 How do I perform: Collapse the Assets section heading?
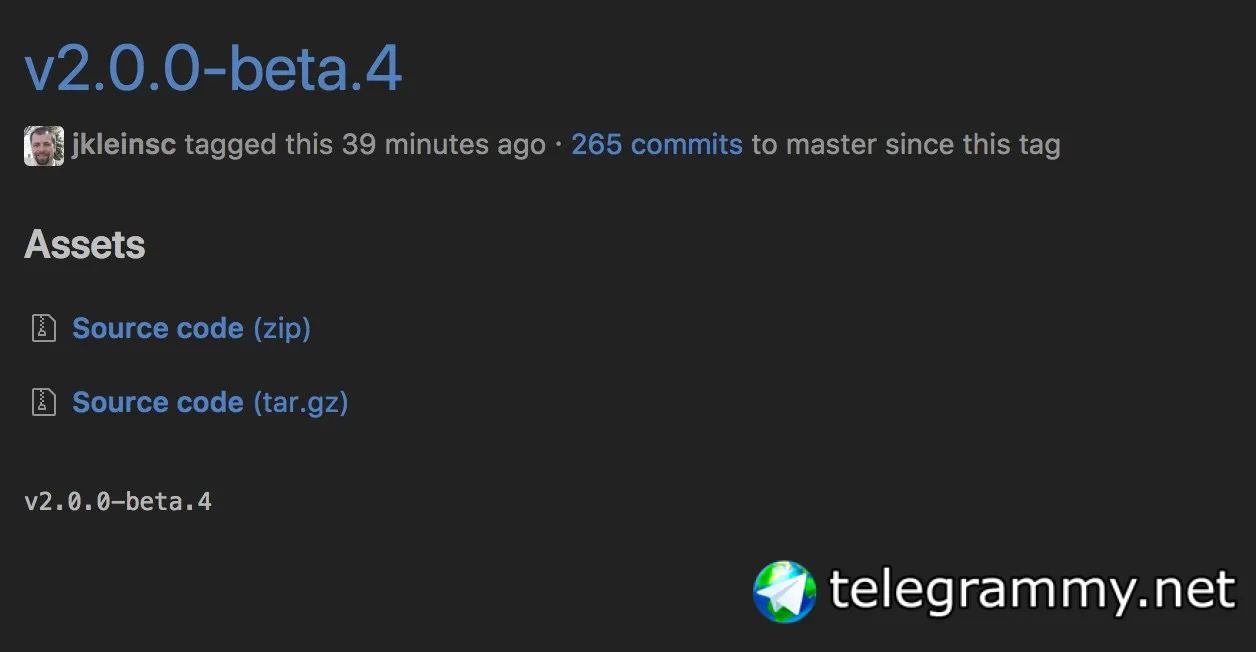pos(85,245)
